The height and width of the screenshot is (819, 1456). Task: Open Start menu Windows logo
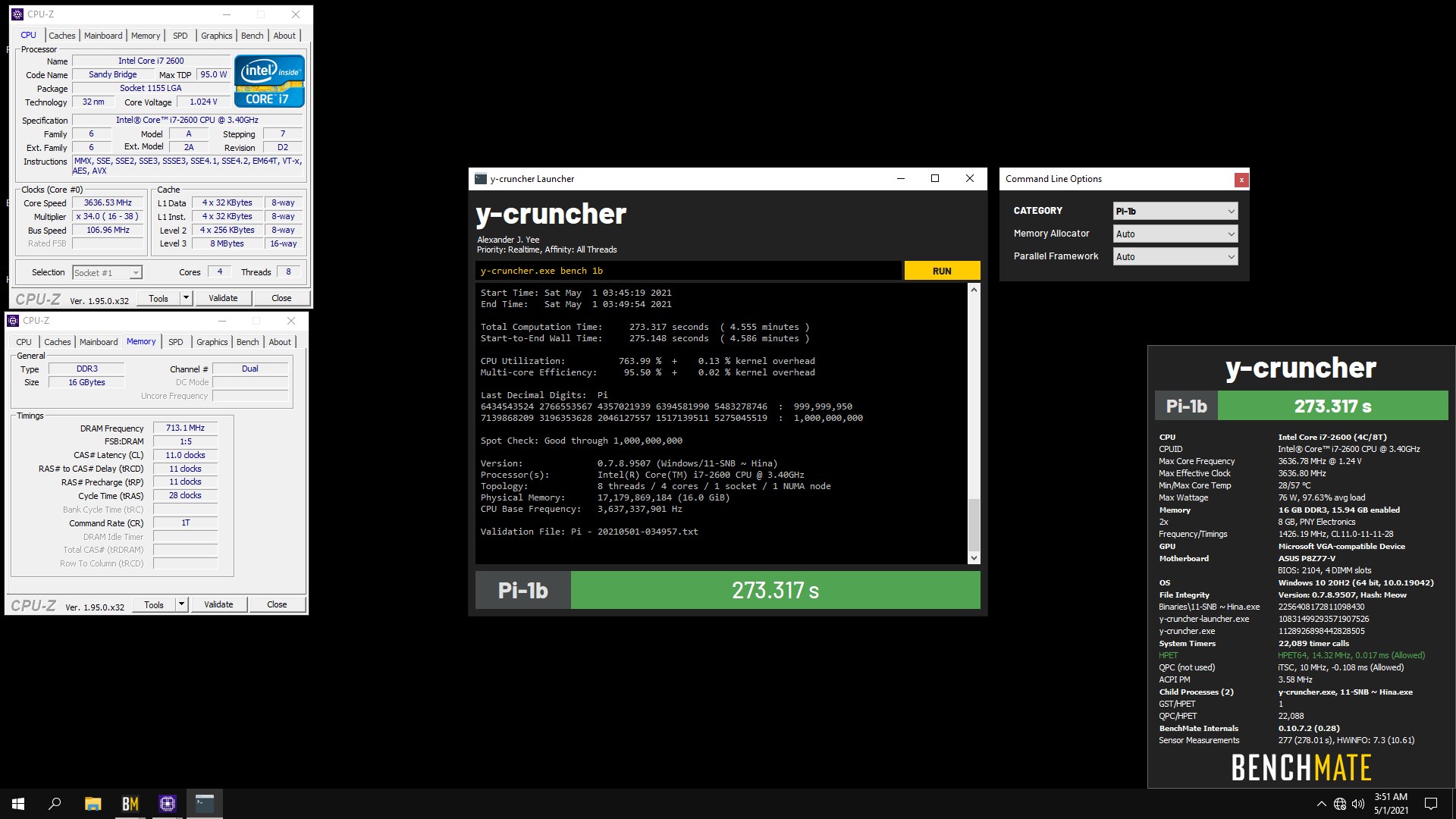coord(18,804)
